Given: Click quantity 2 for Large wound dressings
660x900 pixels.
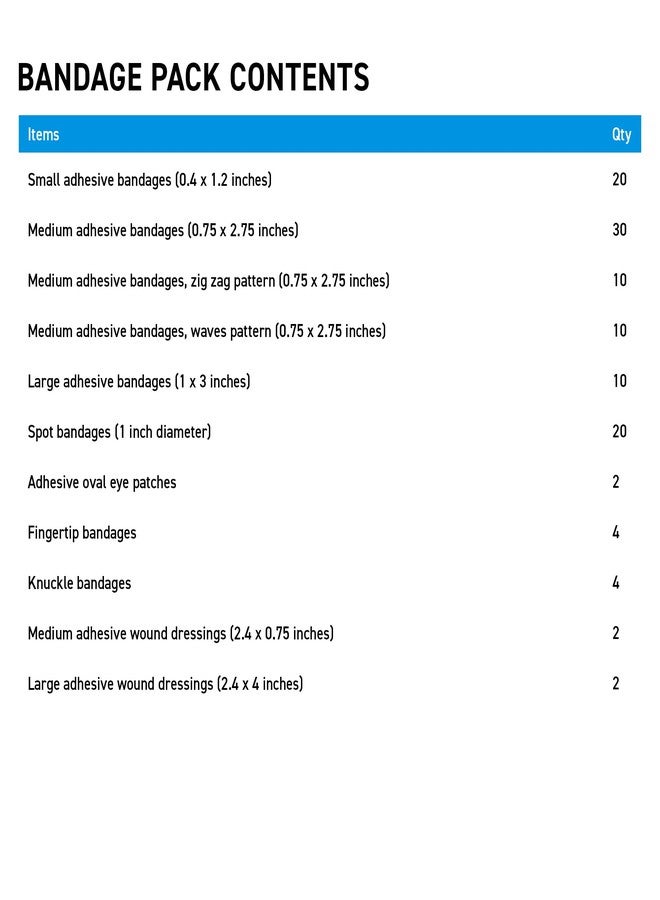Looking at the screenshot, I should (x=616, y=684).
